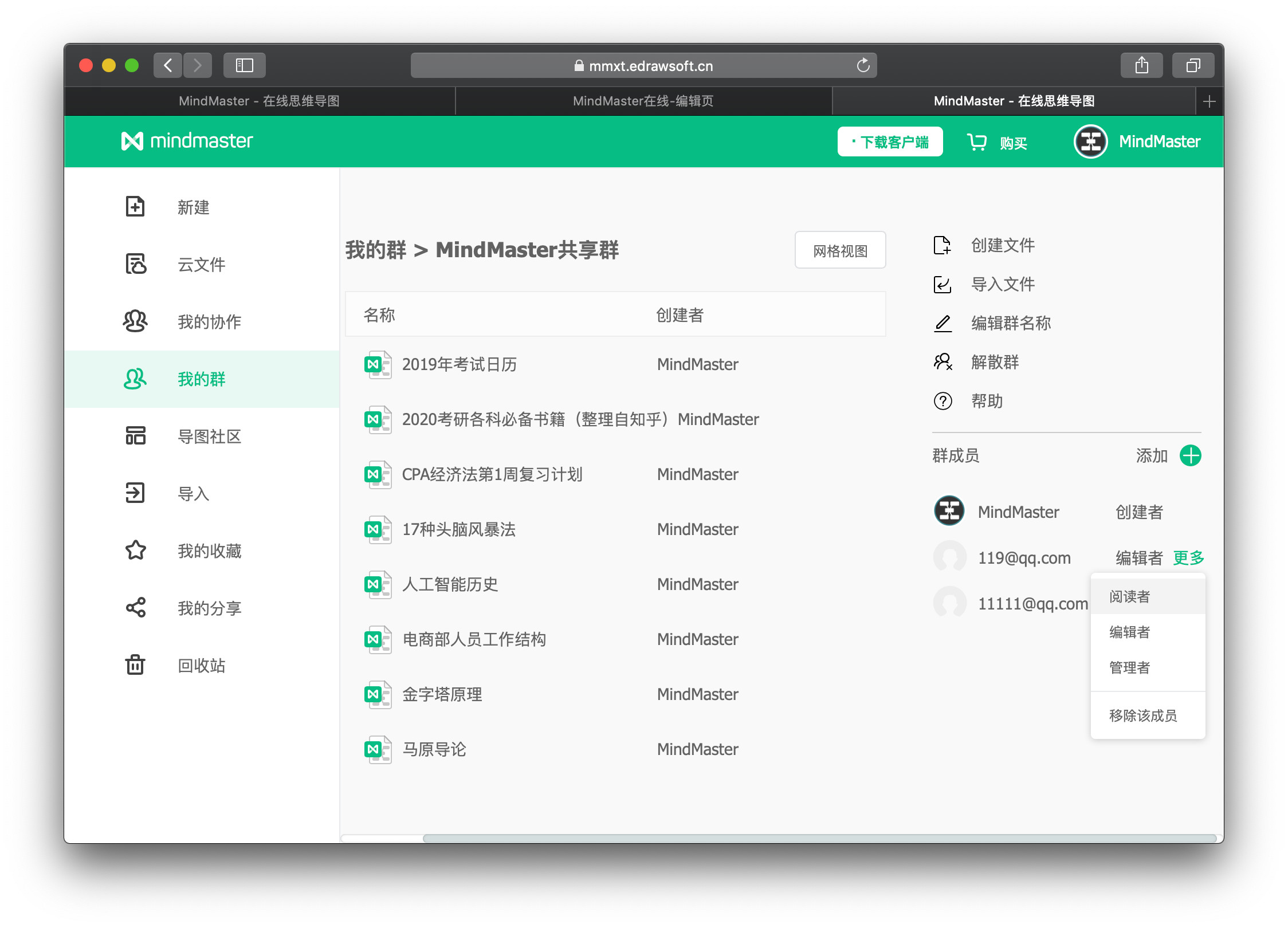Click 创建者 column header

click(680, 314)
